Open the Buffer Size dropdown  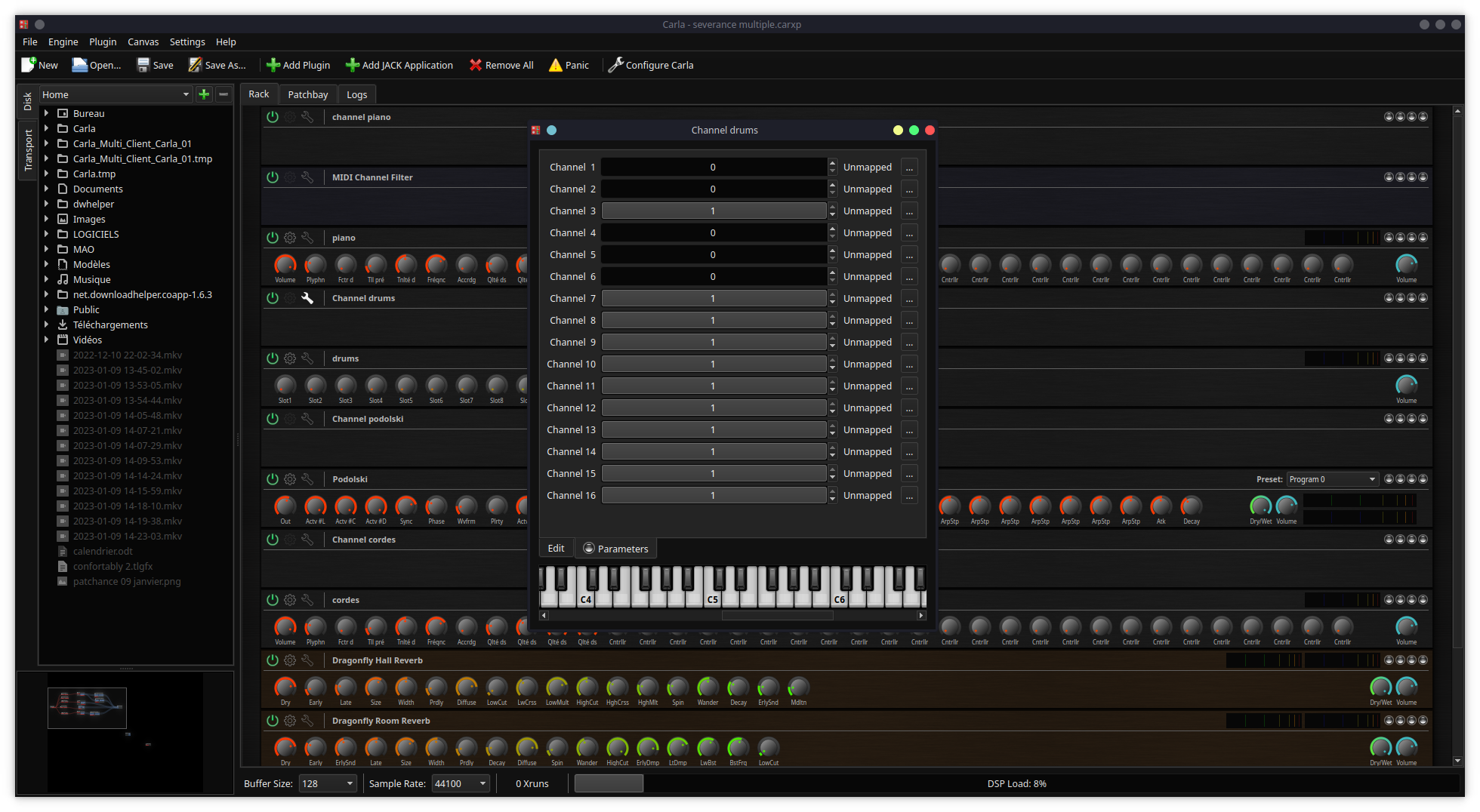(328, 783)
